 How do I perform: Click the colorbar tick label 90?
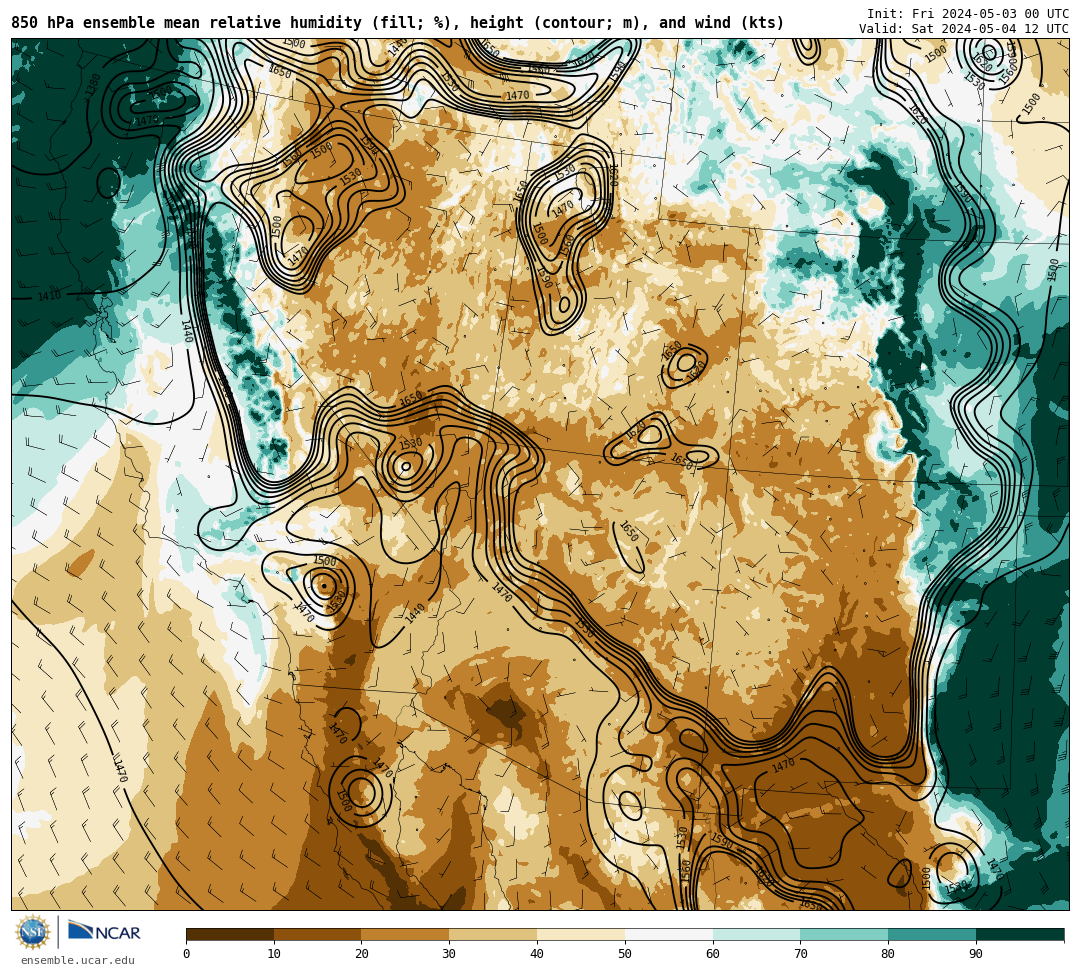pyautogui.click(x=976, y=954)
